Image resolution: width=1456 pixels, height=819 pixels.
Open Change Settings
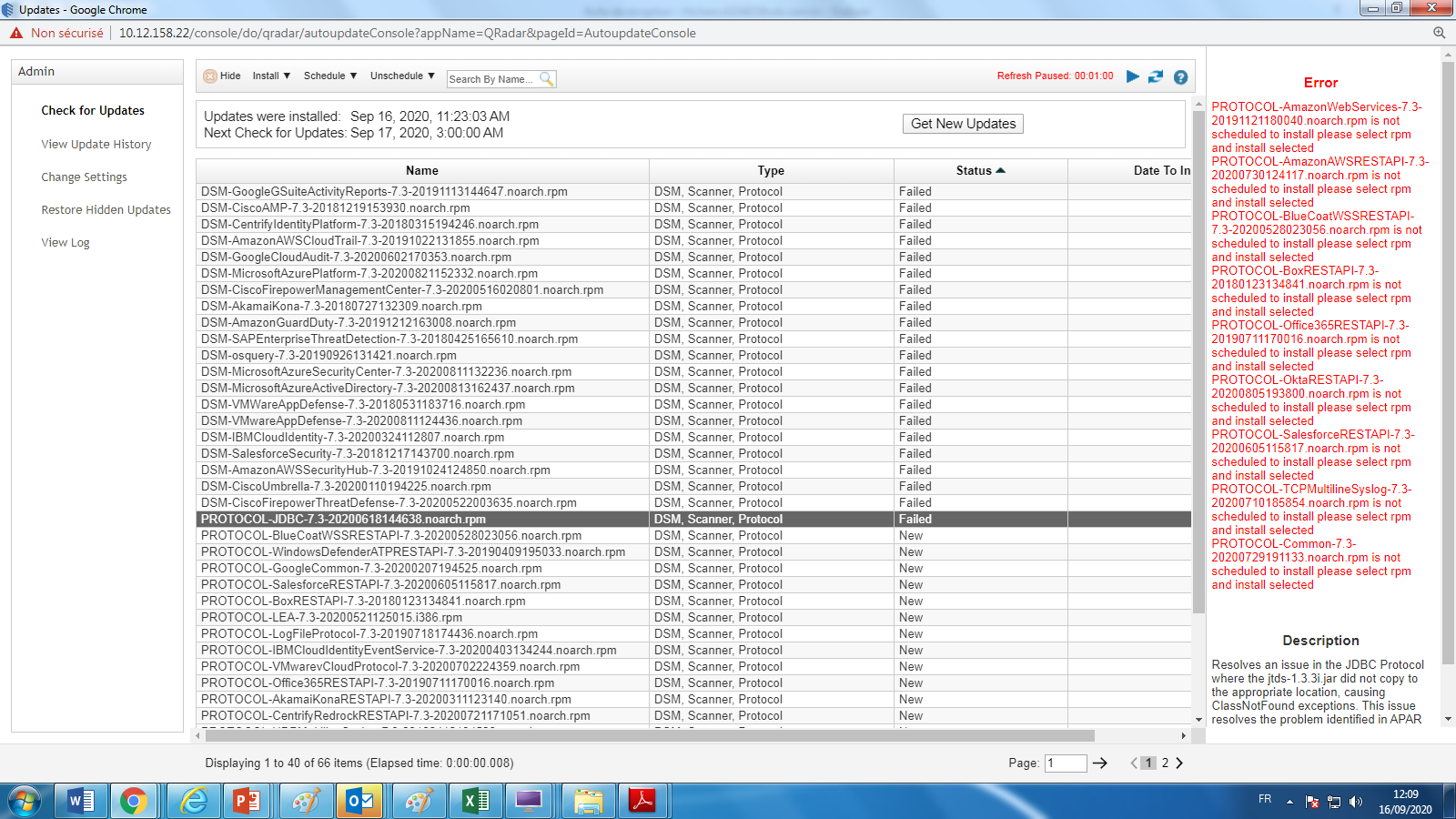84,177
